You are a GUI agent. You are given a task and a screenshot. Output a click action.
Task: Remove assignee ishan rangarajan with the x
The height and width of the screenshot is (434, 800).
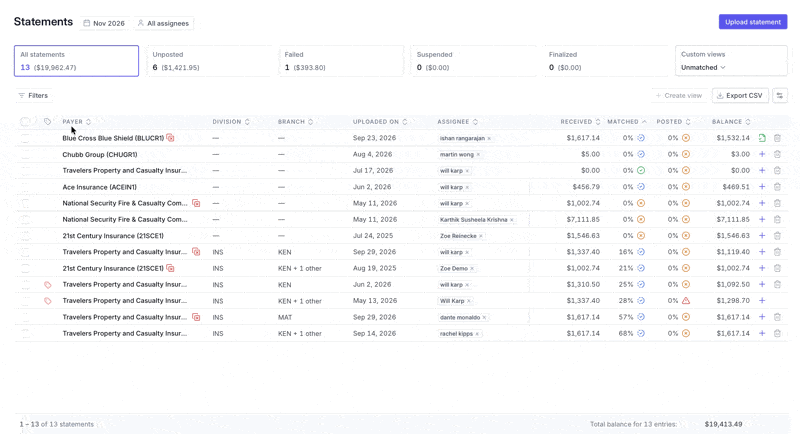(x=489, y=138)
